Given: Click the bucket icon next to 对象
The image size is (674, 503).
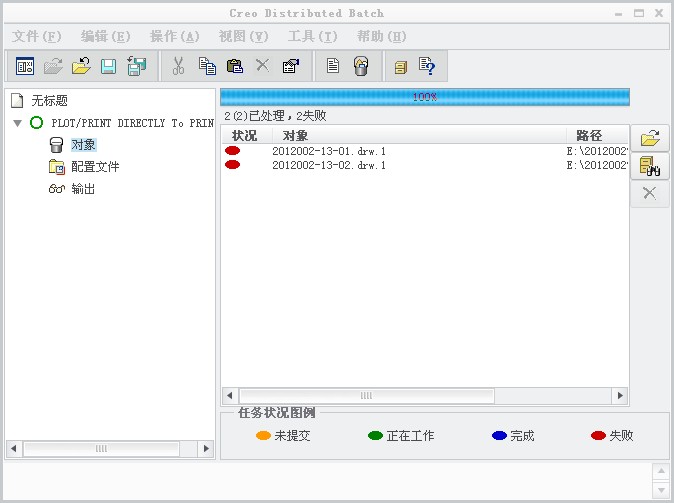Looking at the screenshot, I should click(56, 145).
